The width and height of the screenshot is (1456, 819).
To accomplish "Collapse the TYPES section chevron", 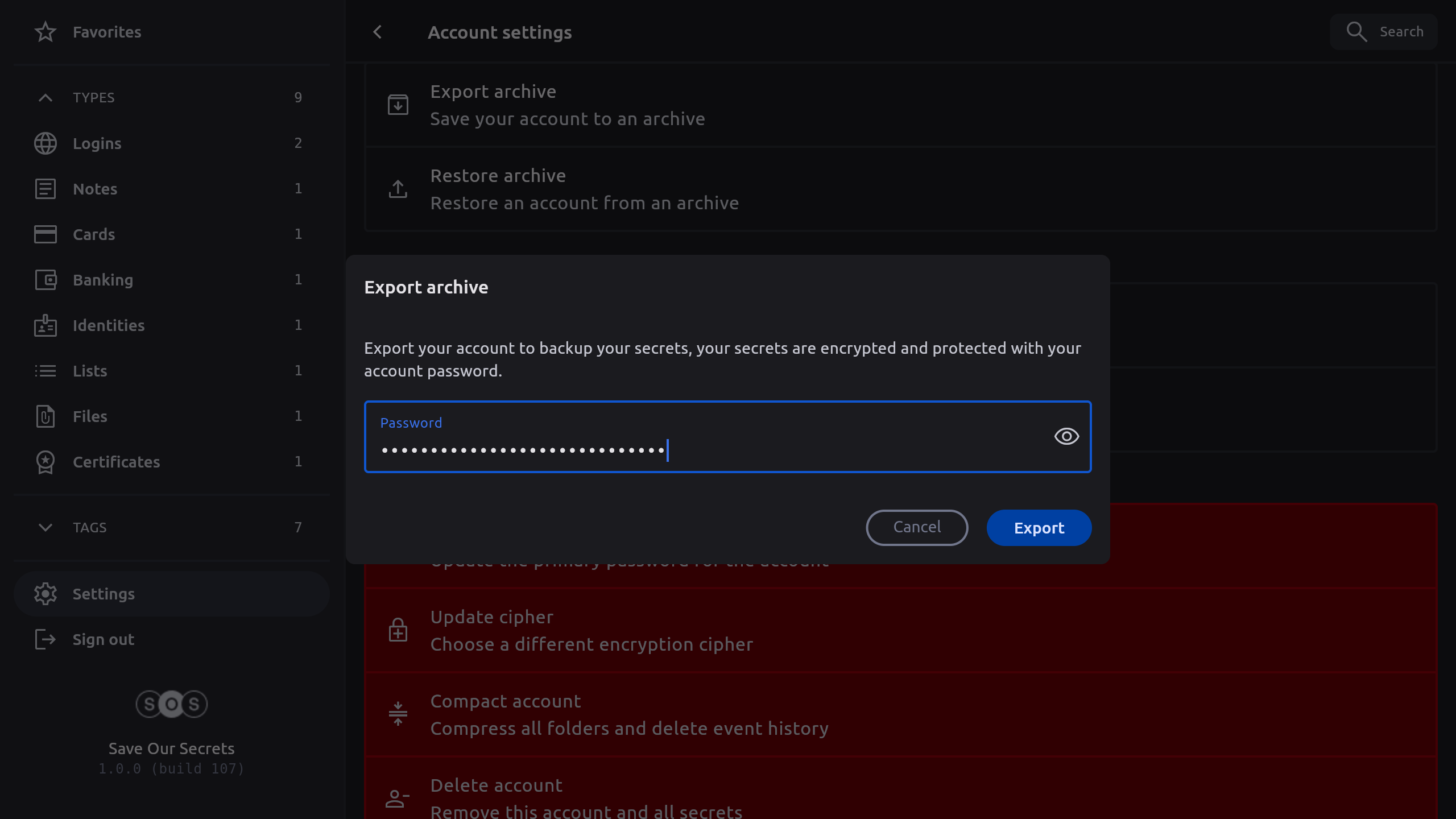I will point(45,98).
